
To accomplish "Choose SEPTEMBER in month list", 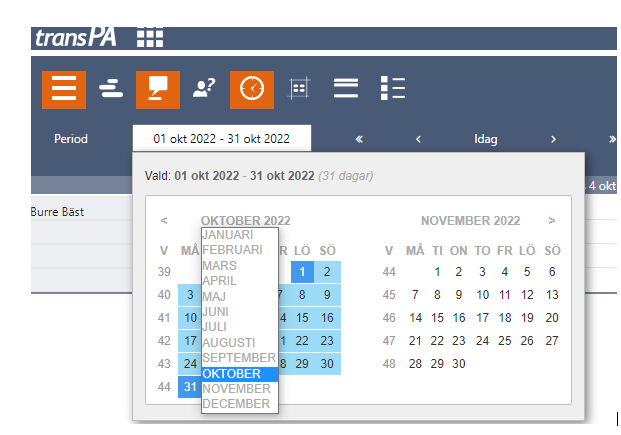I will 240,358.
